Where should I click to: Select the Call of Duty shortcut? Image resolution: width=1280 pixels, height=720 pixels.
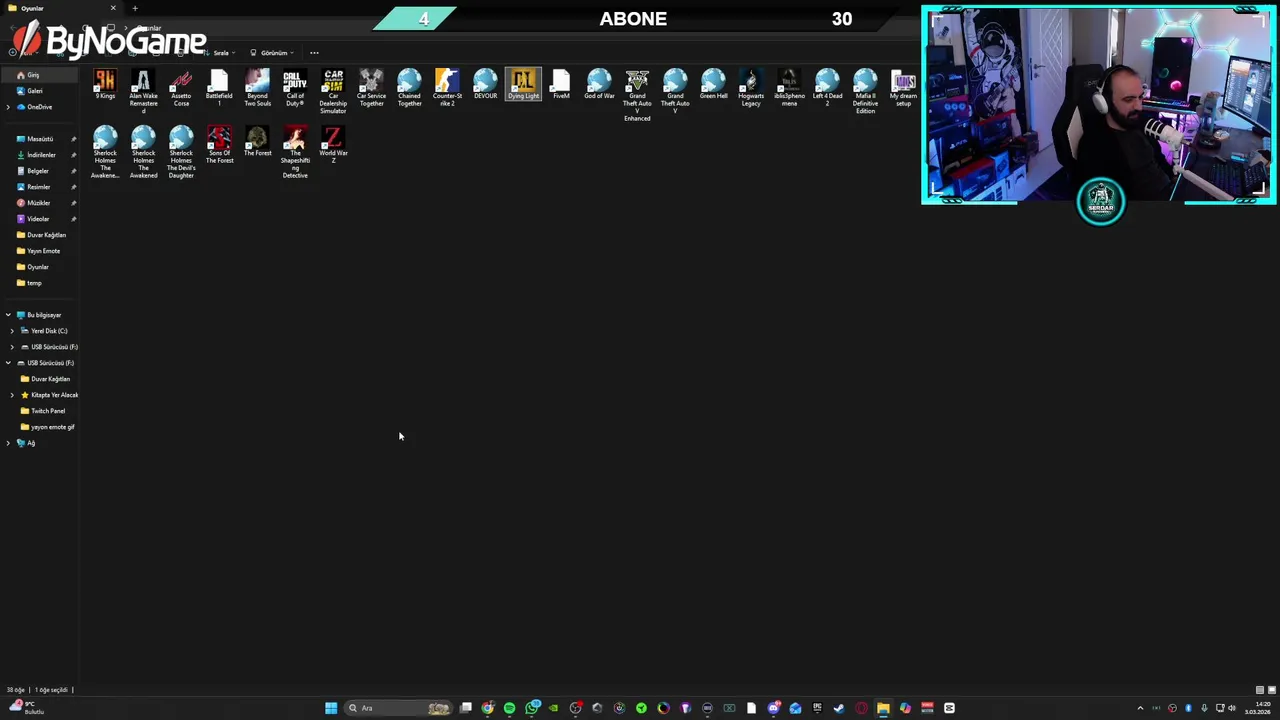point(295,88)
